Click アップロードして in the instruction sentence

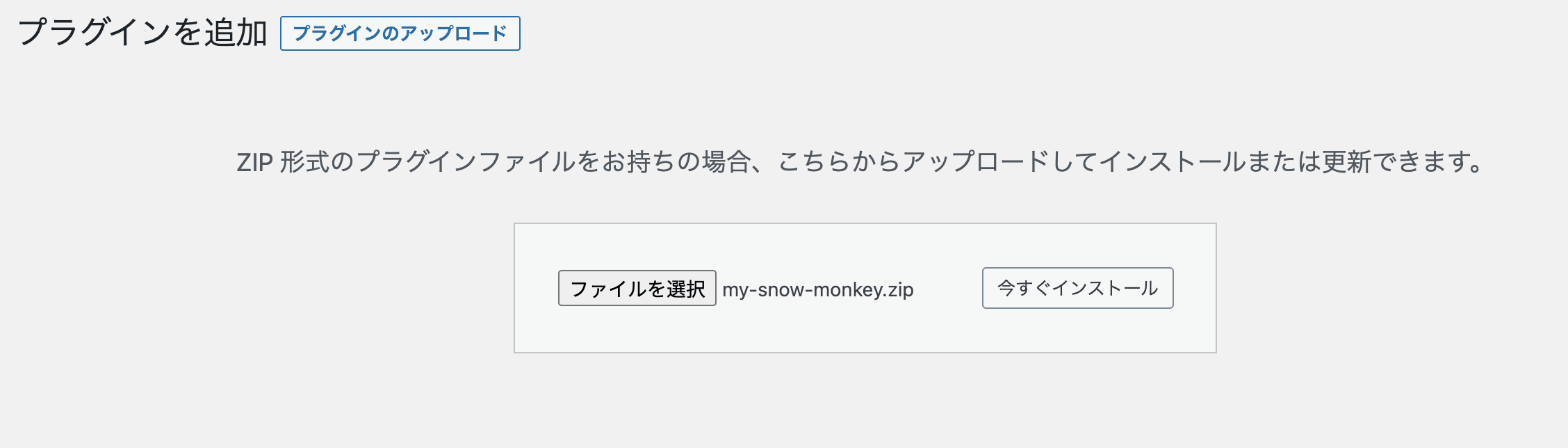999,162
